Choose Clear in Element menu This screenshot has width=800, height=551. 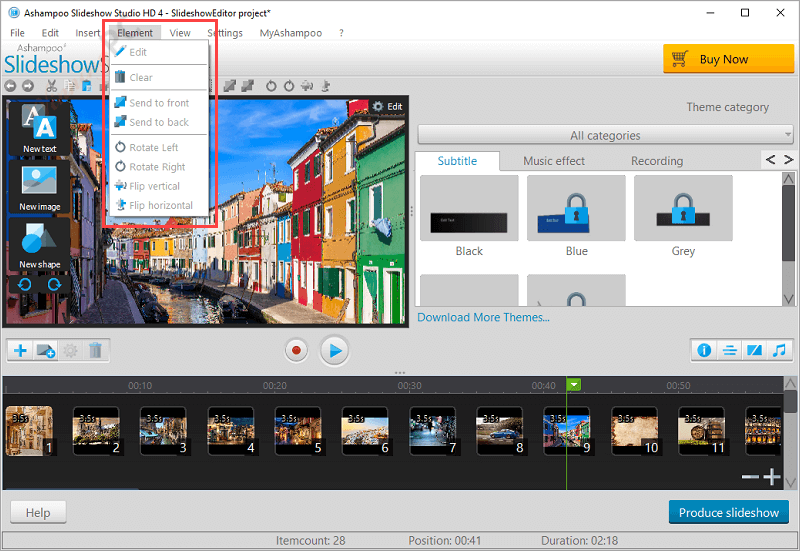pyautogui.click(x=159, y=78)
